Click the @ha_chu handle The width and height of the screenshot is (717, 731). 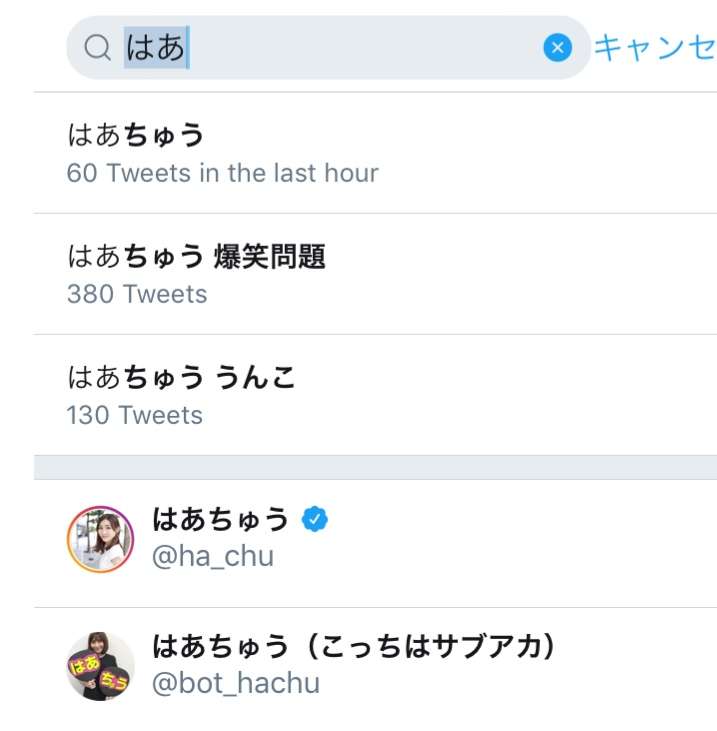(x=213, y=556)
